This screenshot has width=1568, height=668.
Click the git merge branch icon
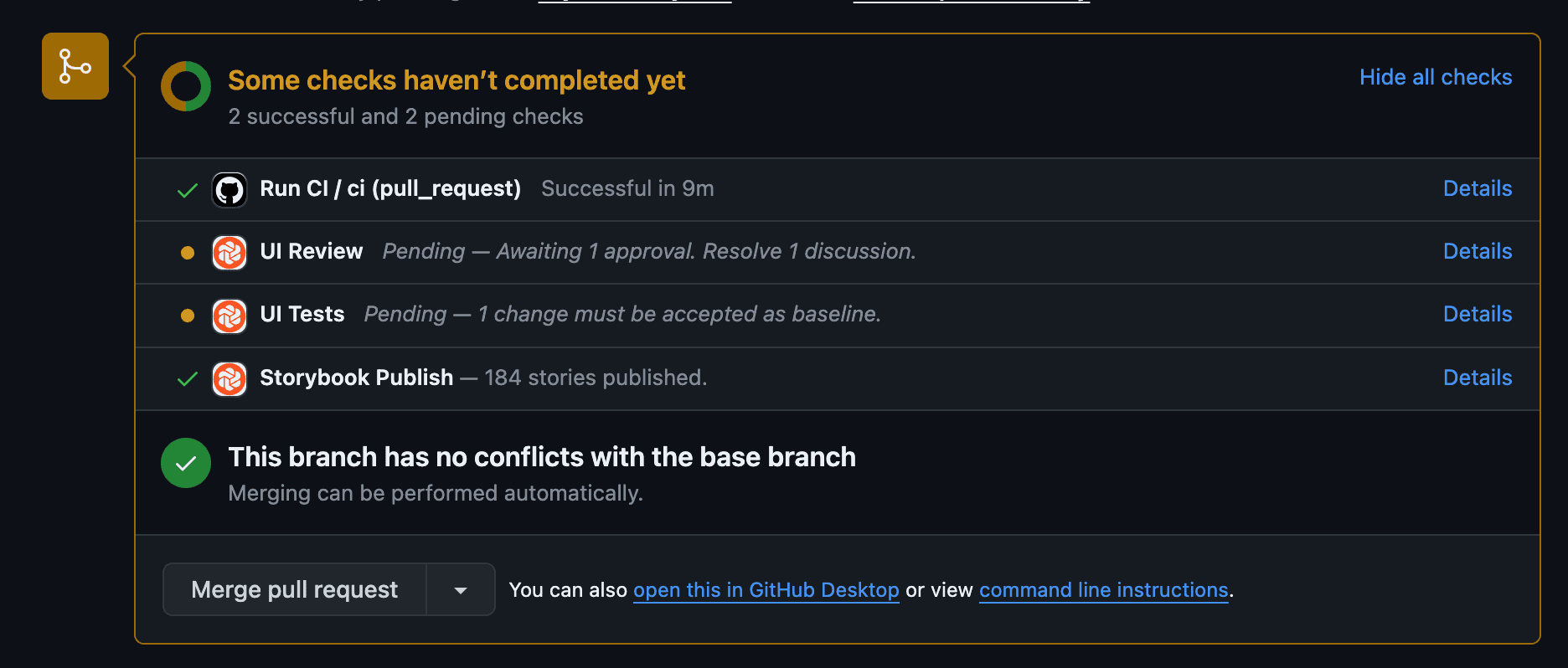(x=75, y=66)
